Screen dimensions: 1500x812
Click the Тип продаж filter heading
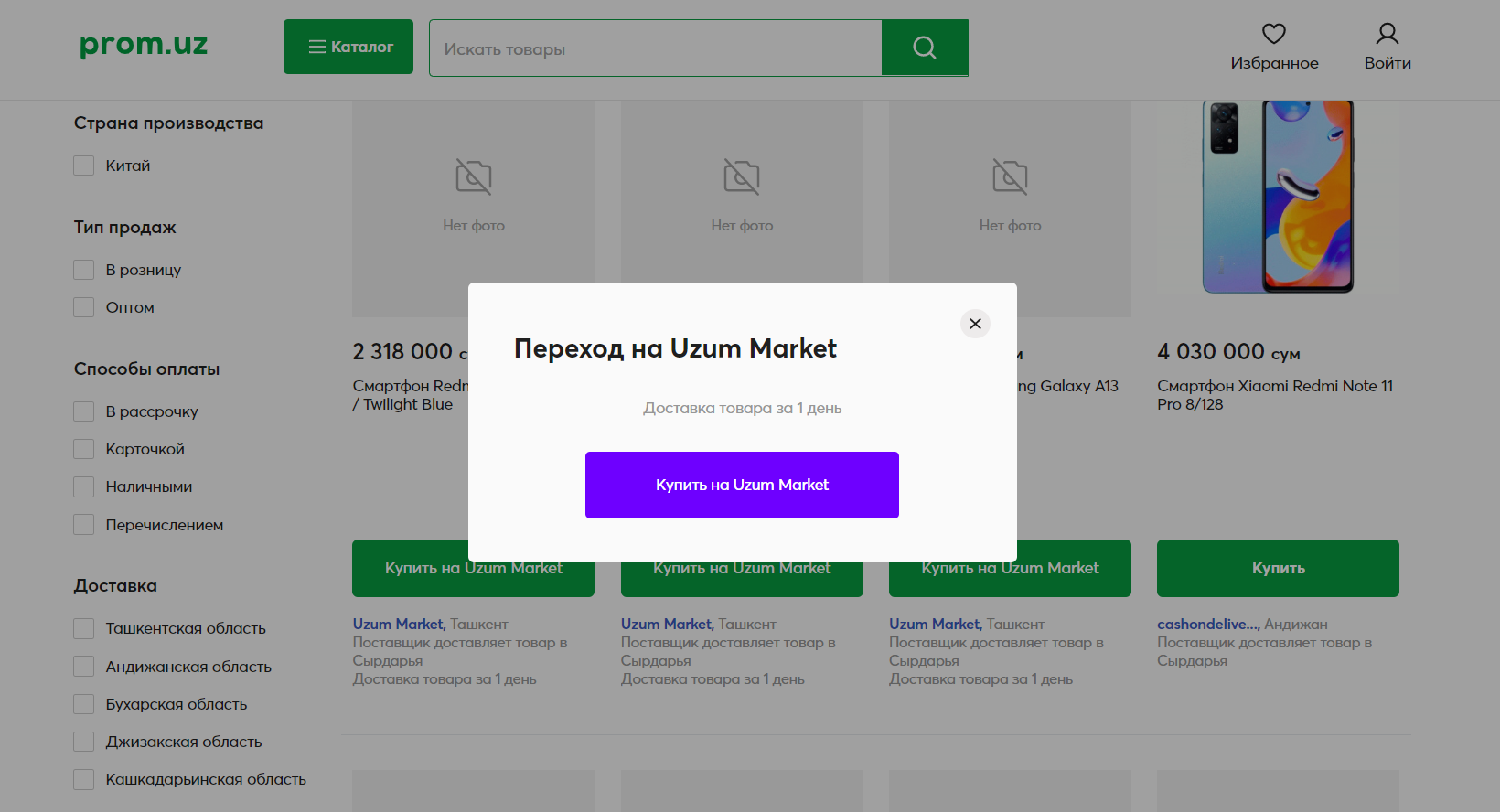(124, 227)
